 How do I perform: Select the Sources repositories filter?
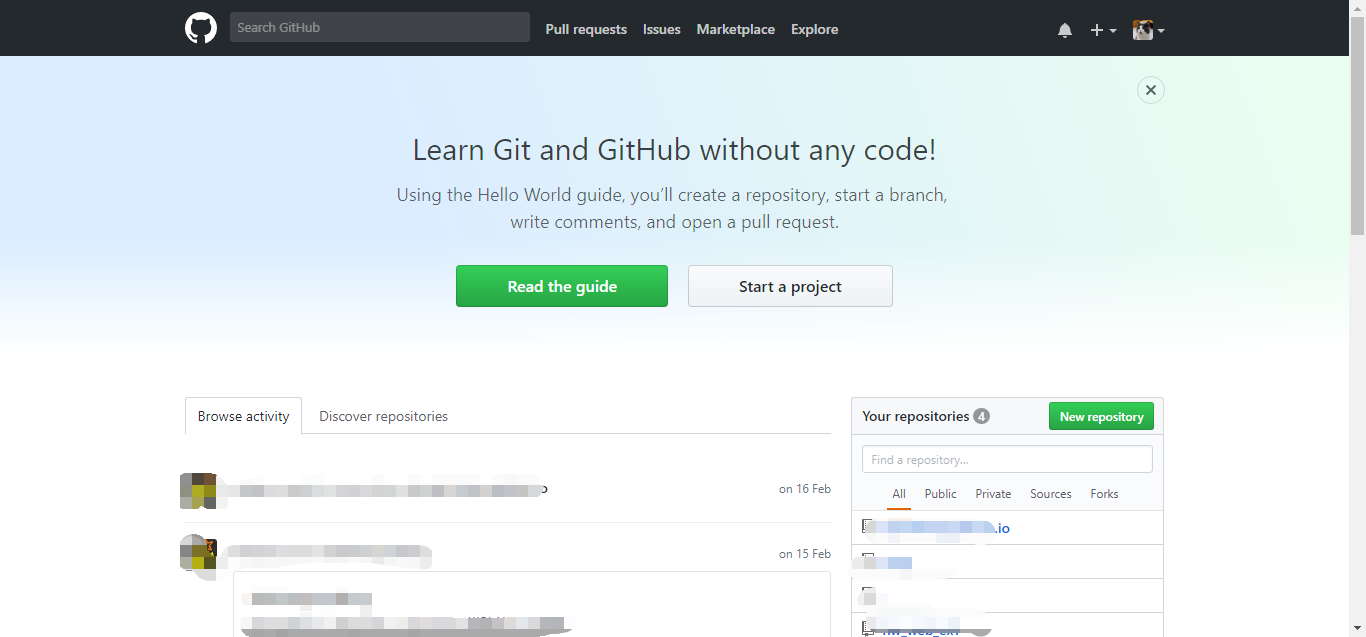(x=1051, y=494)
